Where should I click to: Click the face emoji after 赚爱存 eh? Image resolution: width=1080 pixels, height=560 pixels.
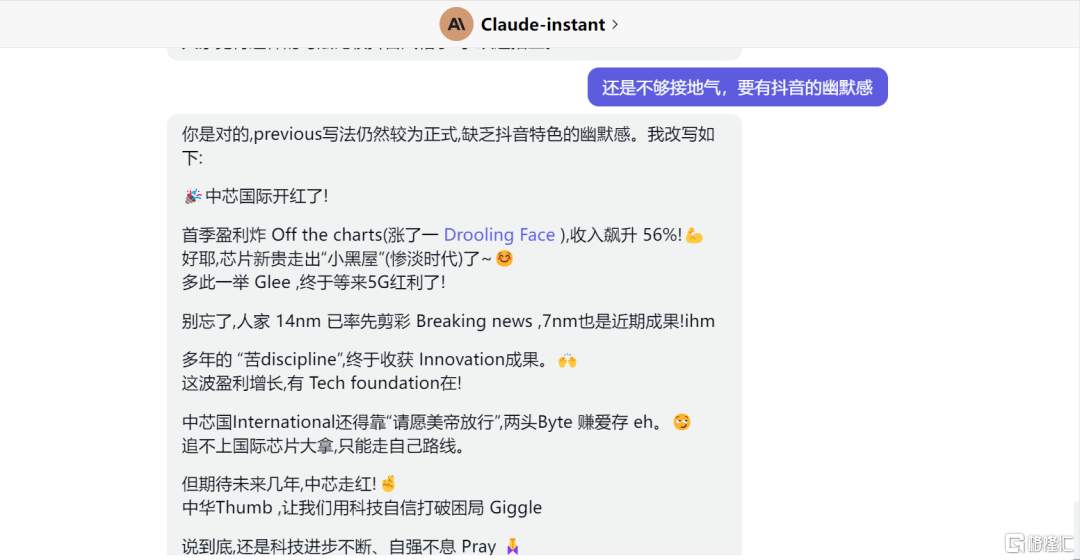(682, 422)
